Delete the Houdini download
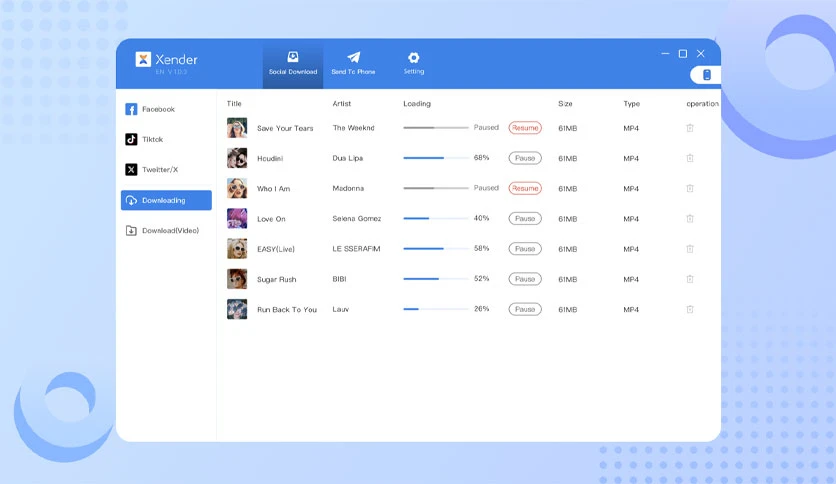The height and width of the screenshot is (484, 836). click(689, 158)
